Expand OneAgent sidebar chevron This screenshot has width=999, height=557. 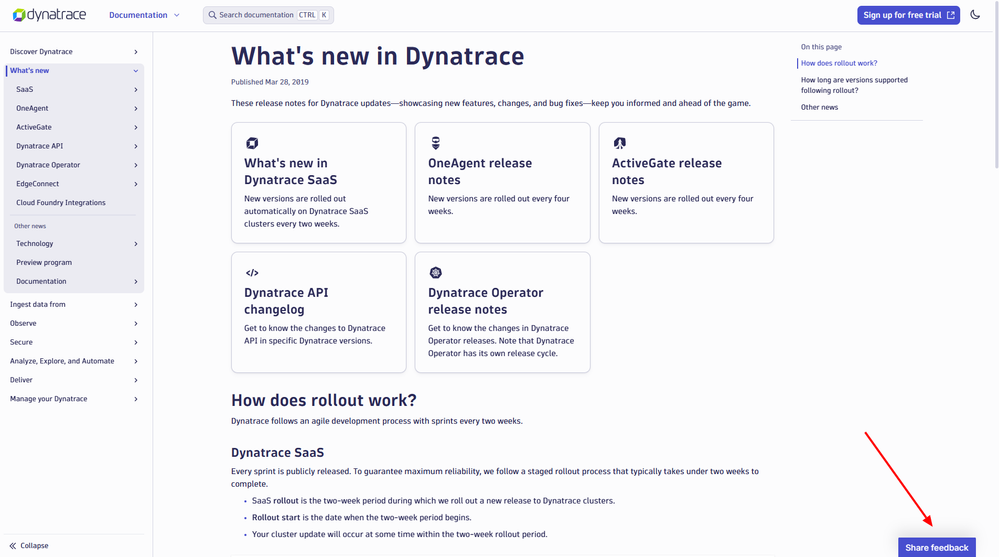136,108
